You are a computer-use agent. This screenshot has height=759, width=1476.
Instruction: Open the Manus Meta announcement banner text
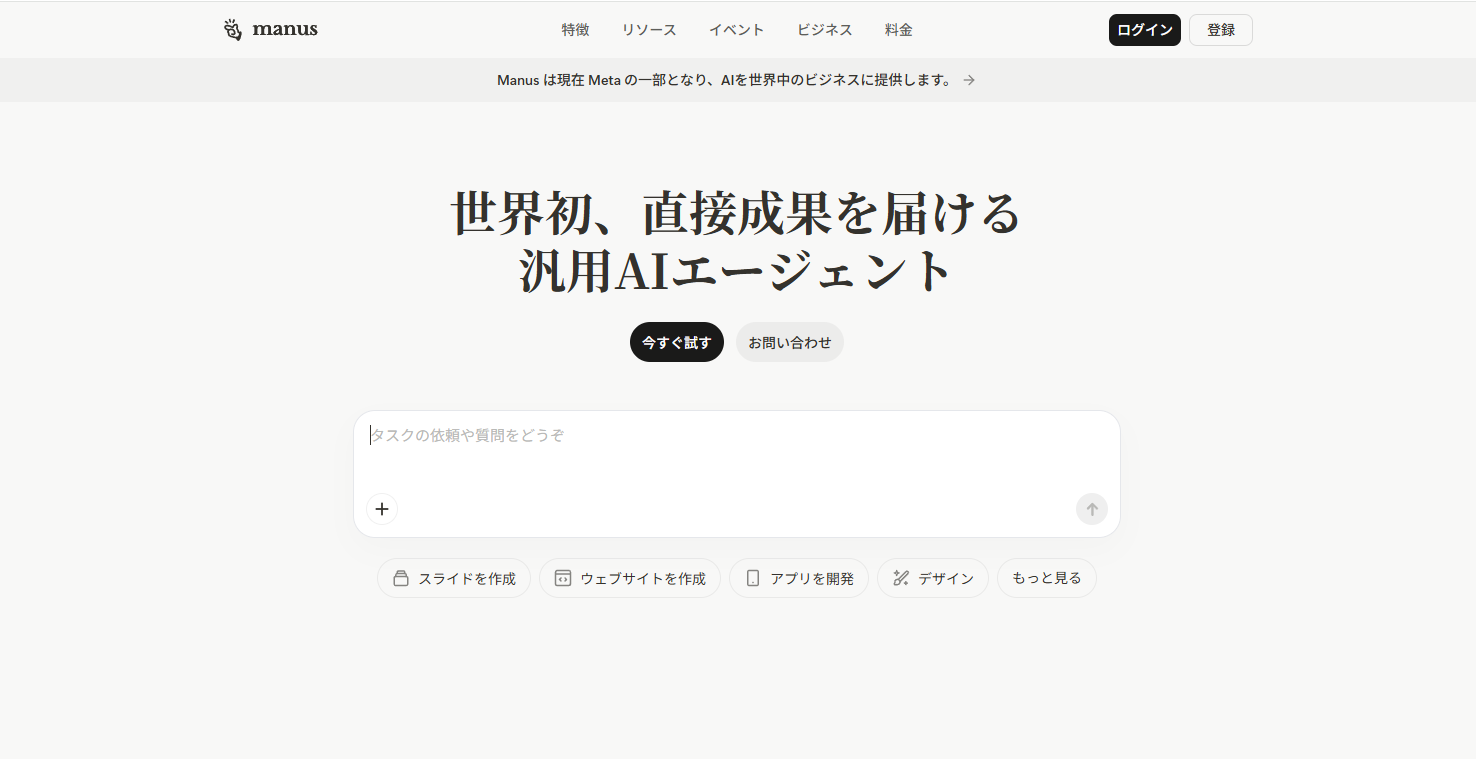click(x=725, y=80)
